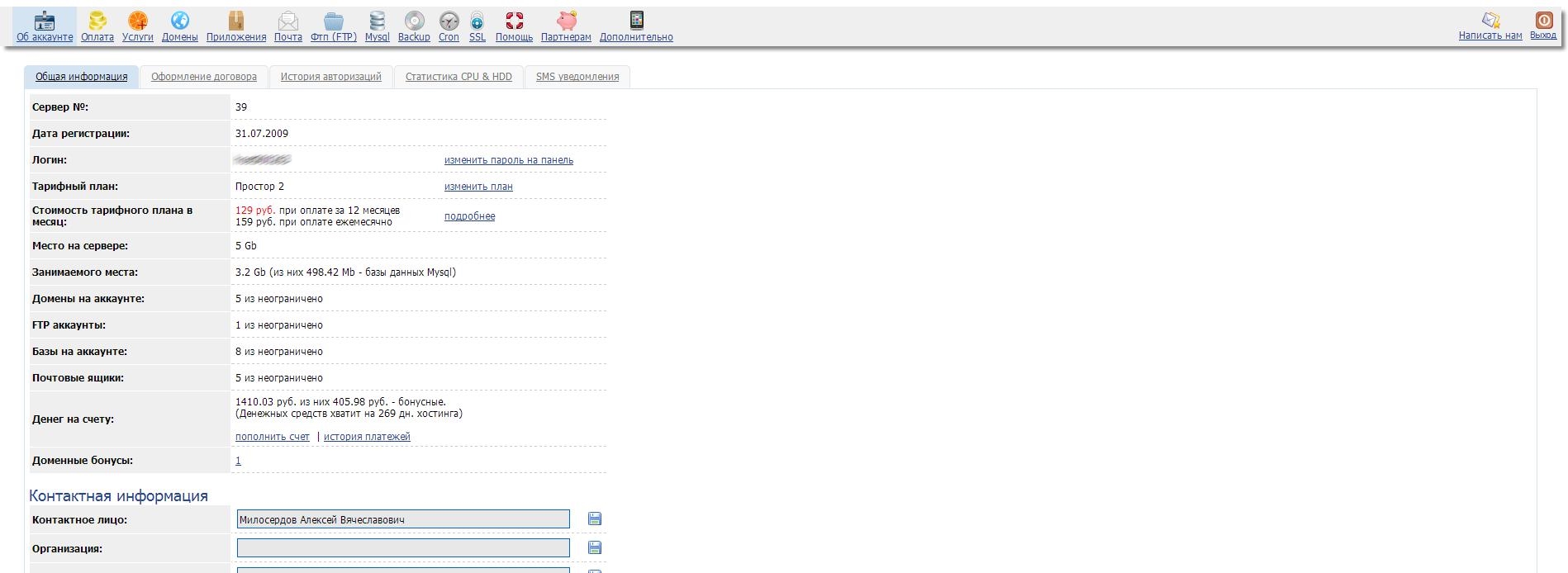Click the Контактное лицо input field
Image resolution: width=1568 pixels, height=573 pixels.
pyautogui.click(x=403, y=519)
